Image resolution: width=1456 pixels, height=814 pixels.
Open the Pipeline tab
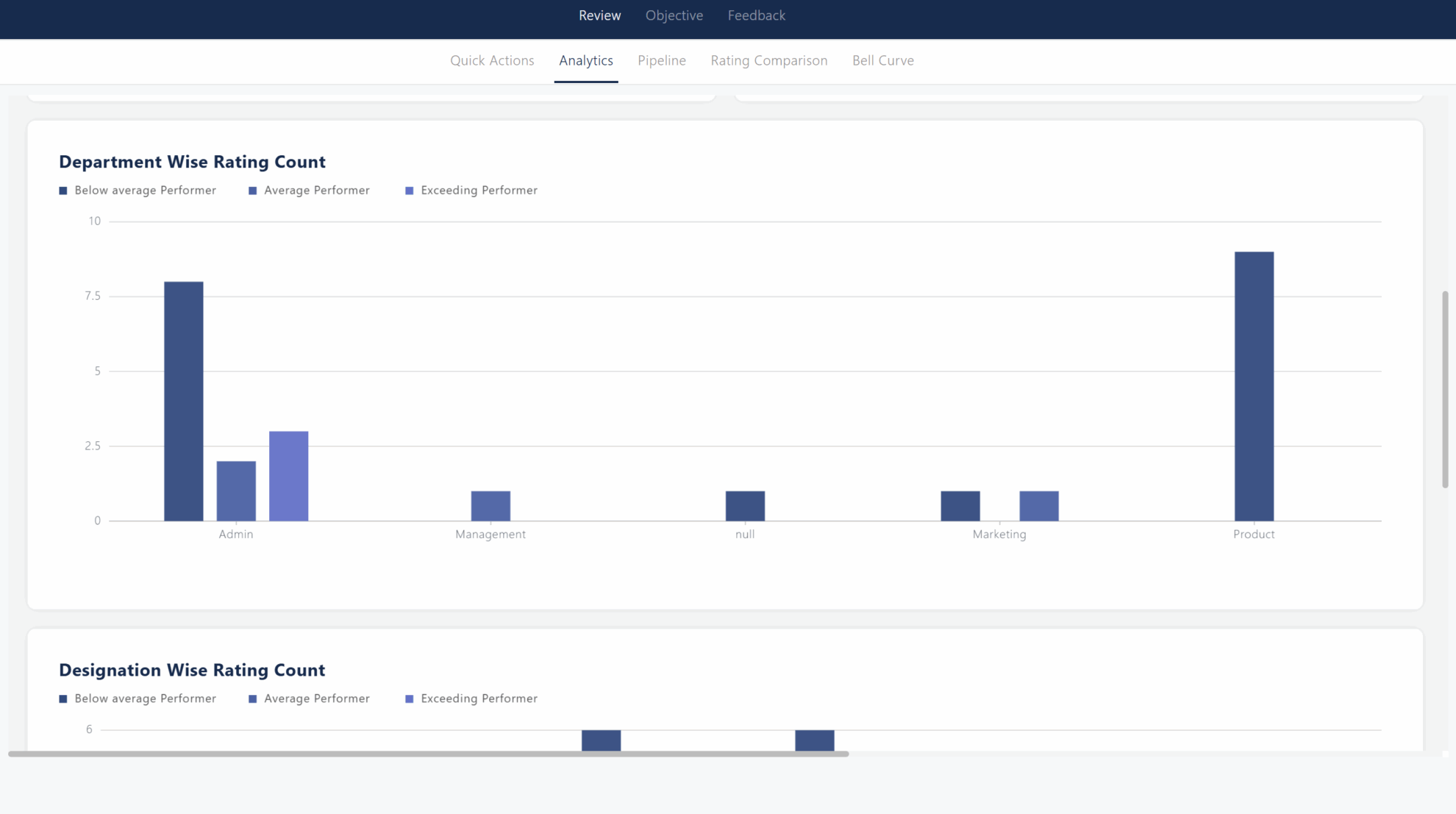coord(661,60)
